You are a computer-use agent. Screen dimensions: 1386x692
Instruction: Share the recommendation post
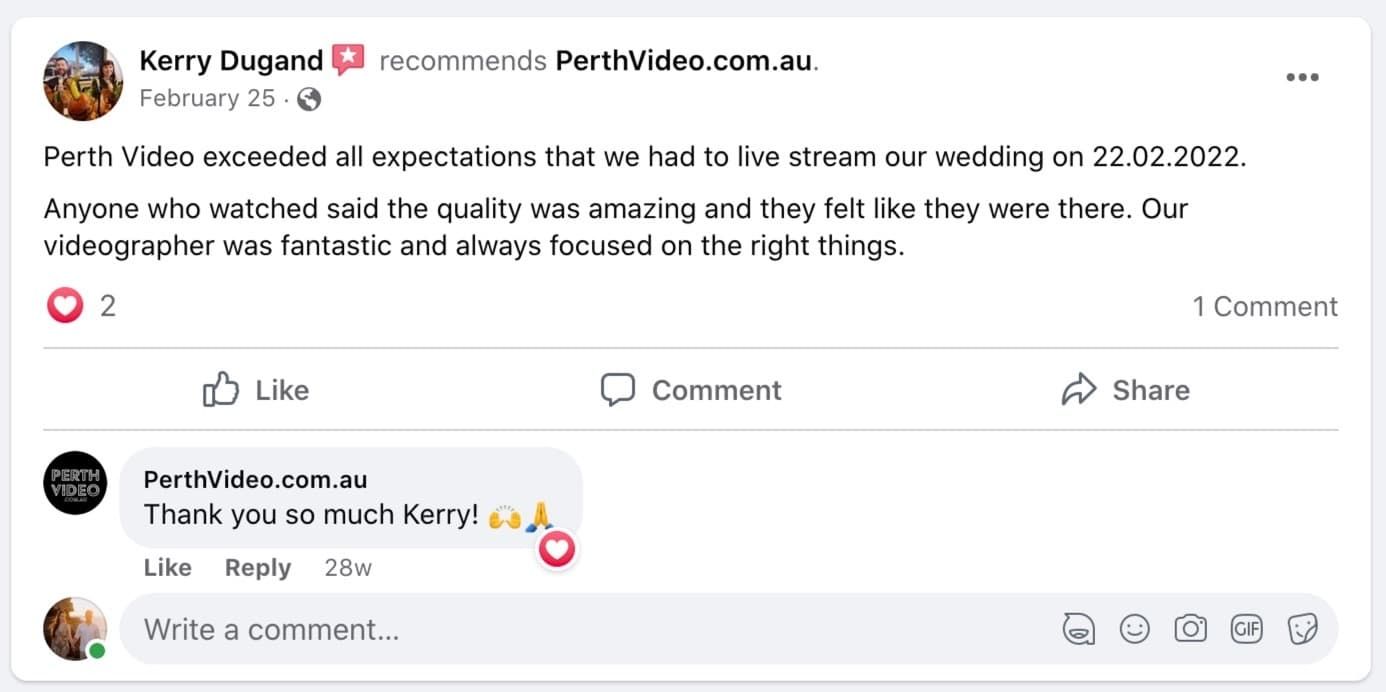pyautogui.click(x=1125, y=390)
